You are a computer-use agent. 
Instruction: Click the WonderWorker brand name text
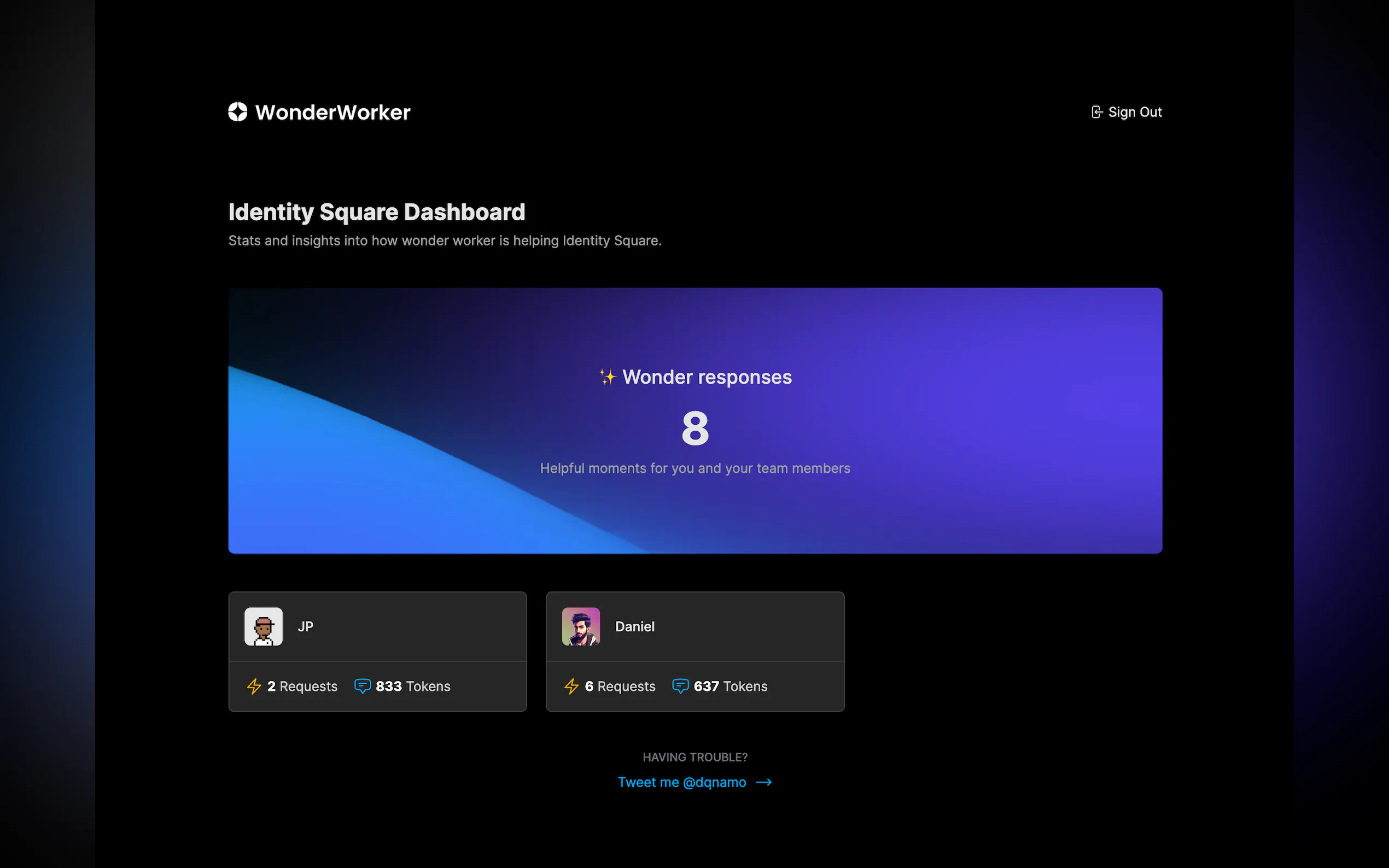(332, 113)
